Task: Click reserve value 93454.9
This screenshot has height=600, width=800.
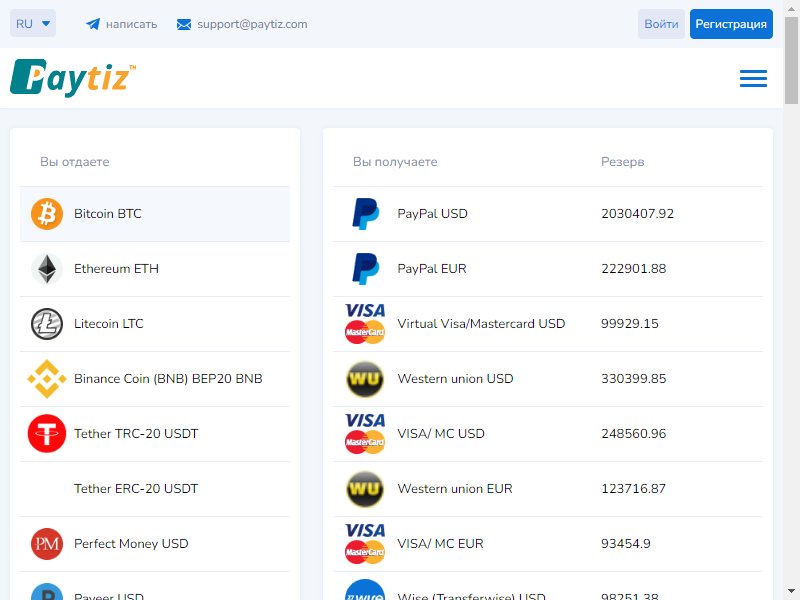Action: pos(626,544)
